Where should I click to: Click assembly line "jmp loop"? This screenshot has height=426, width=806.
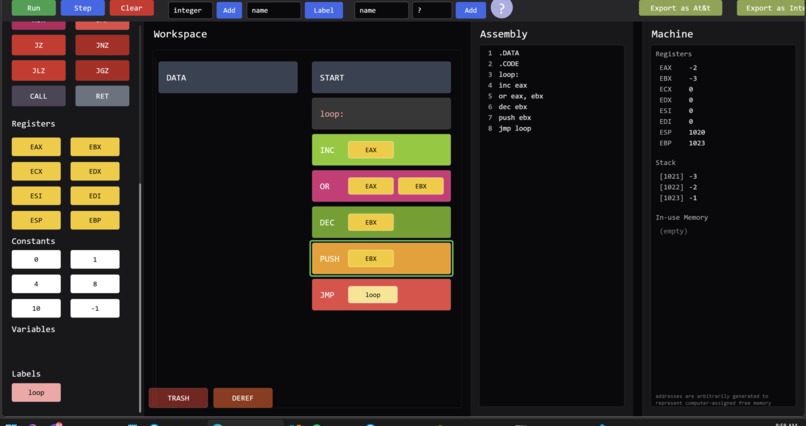tap(515, 128)
